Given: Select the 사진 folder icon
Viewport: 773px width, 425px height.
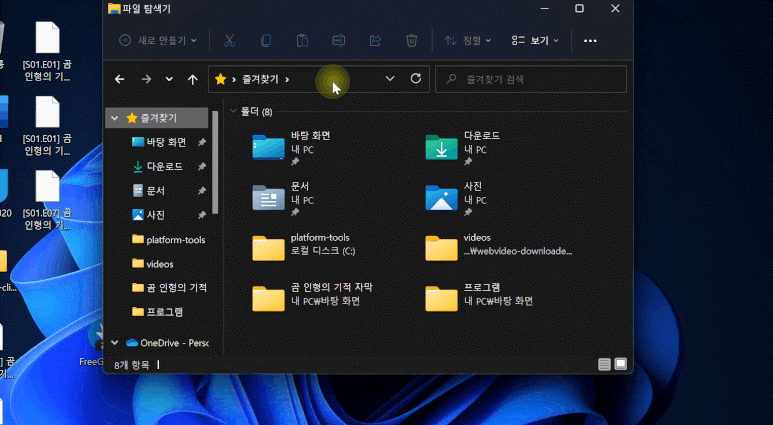Looking at the screenshot, I should point(441,197).
